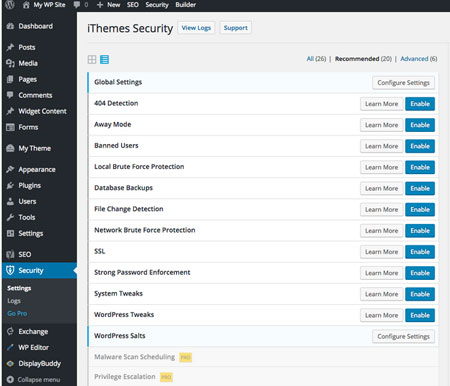Show All (26) modules filter

pos(316,59)
